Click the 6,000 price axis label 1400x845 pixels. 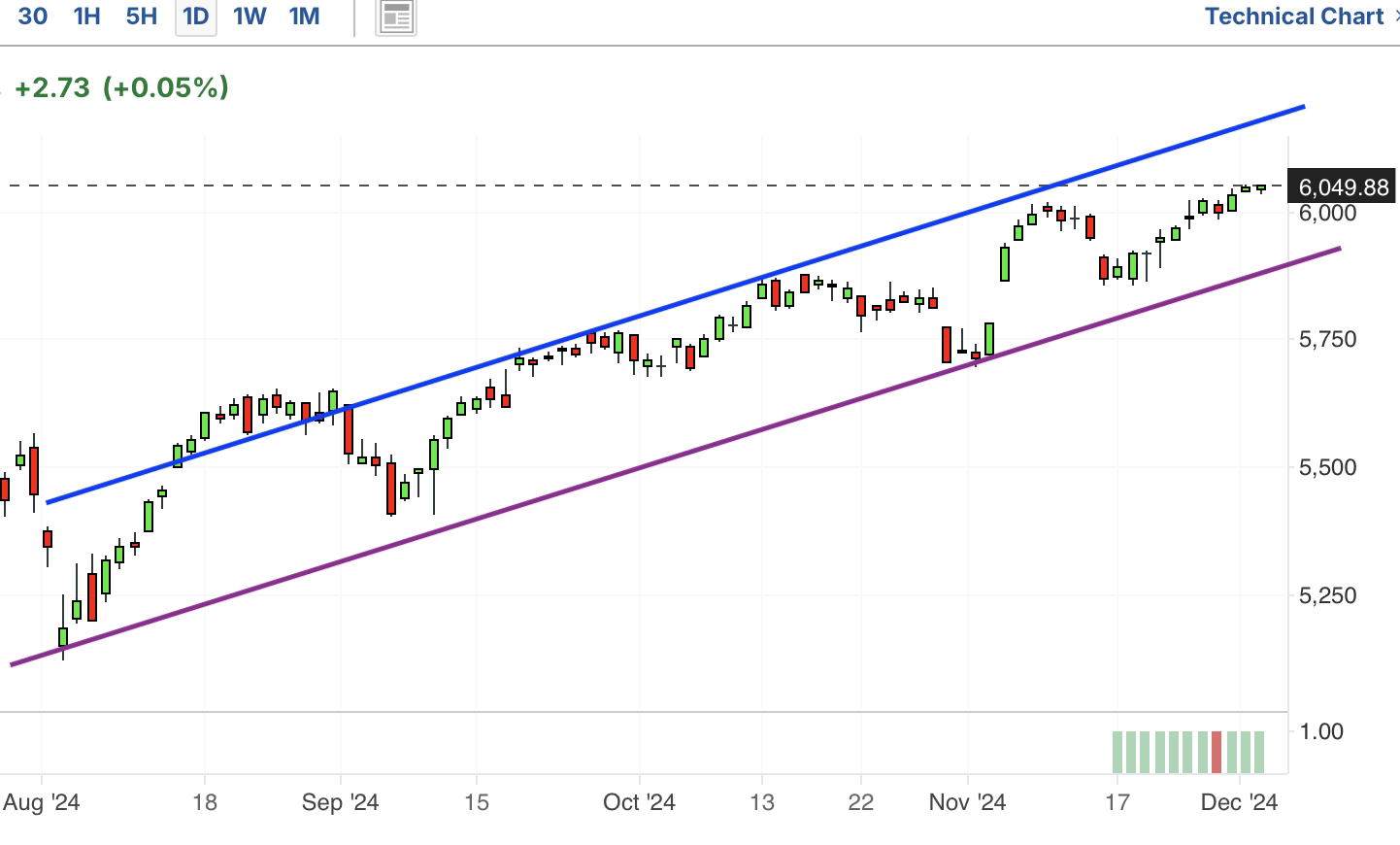tap(1327, 214)
